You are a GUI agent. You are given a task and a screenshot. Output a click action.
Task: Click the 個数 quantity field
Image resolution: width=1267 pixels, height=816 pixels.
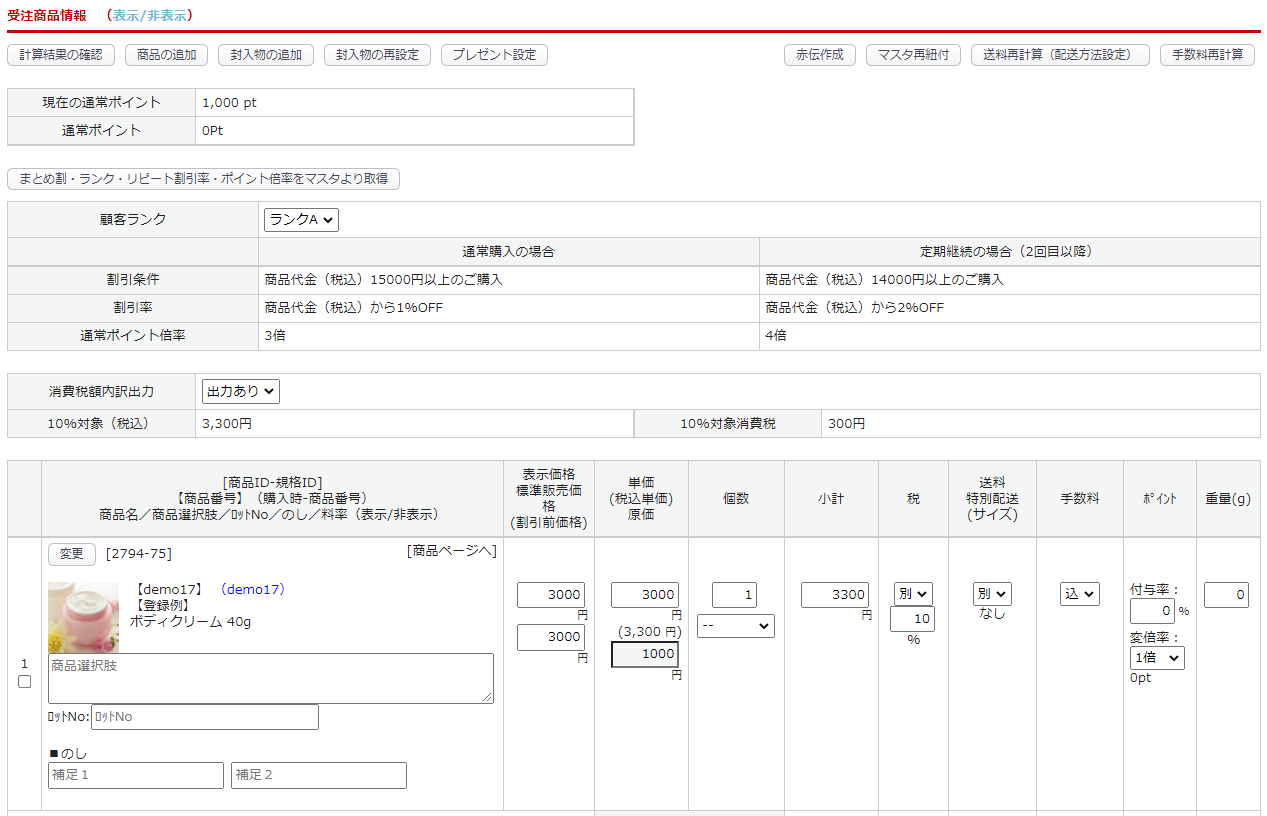pos(734,596)
